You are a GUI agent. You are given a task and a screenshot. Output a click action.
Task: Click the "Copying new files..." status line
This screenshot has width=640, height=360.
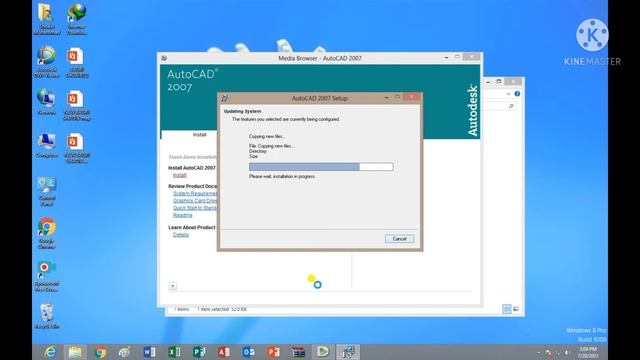coord(267,136)
